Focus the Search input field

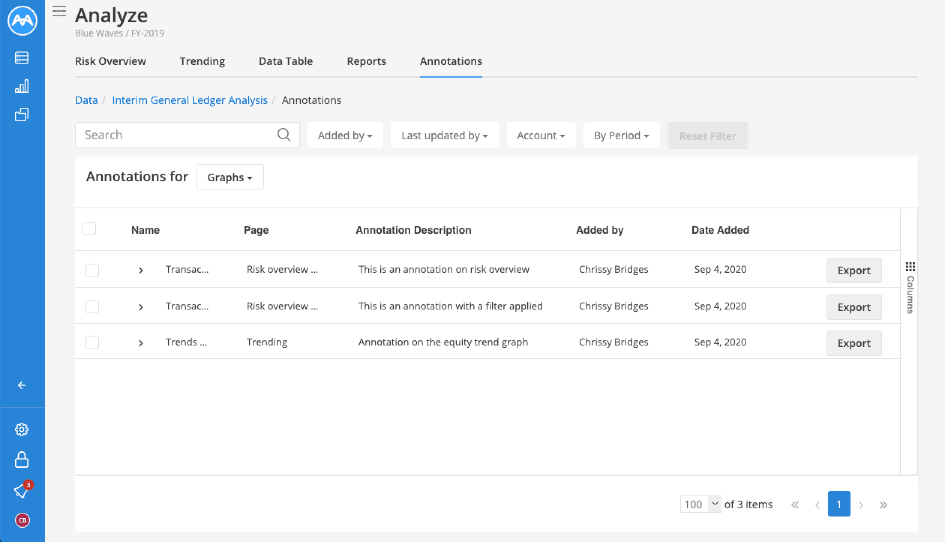click(187, 135)
